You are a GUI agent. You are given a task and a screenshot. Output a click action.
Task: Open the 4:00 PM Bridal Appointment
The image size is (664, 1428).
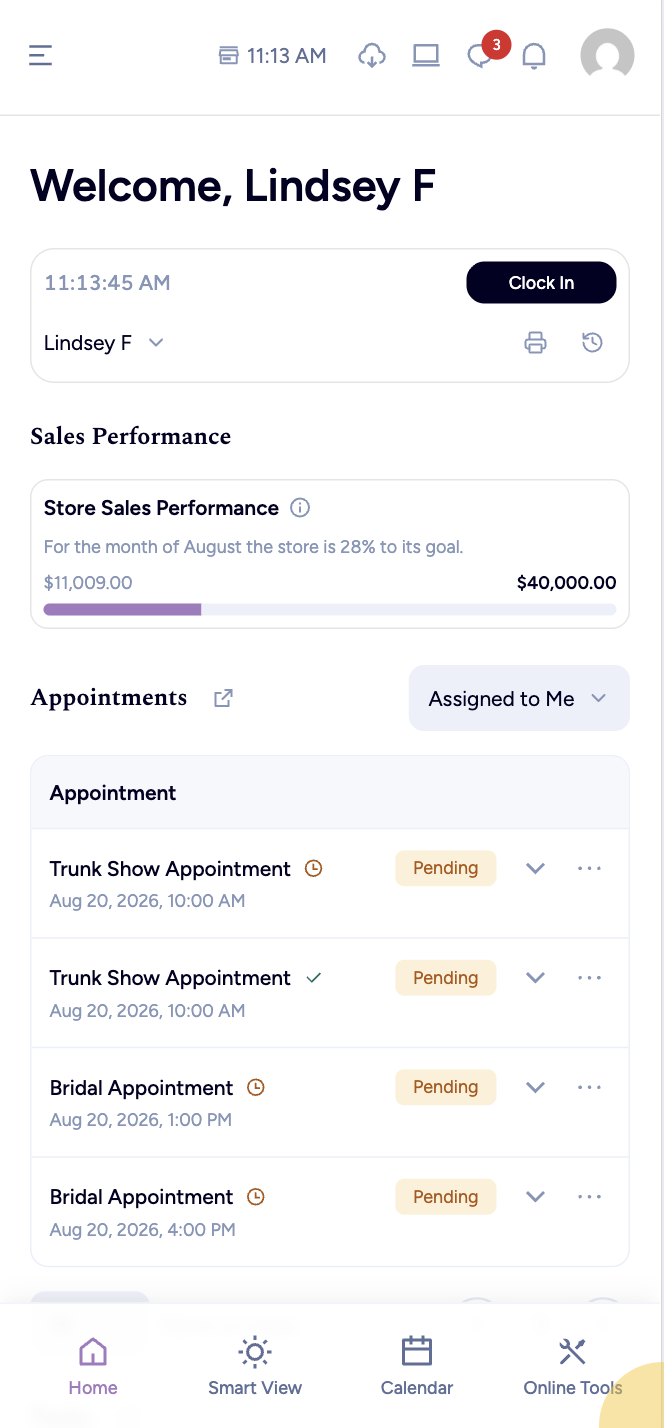coord(141,1197)
